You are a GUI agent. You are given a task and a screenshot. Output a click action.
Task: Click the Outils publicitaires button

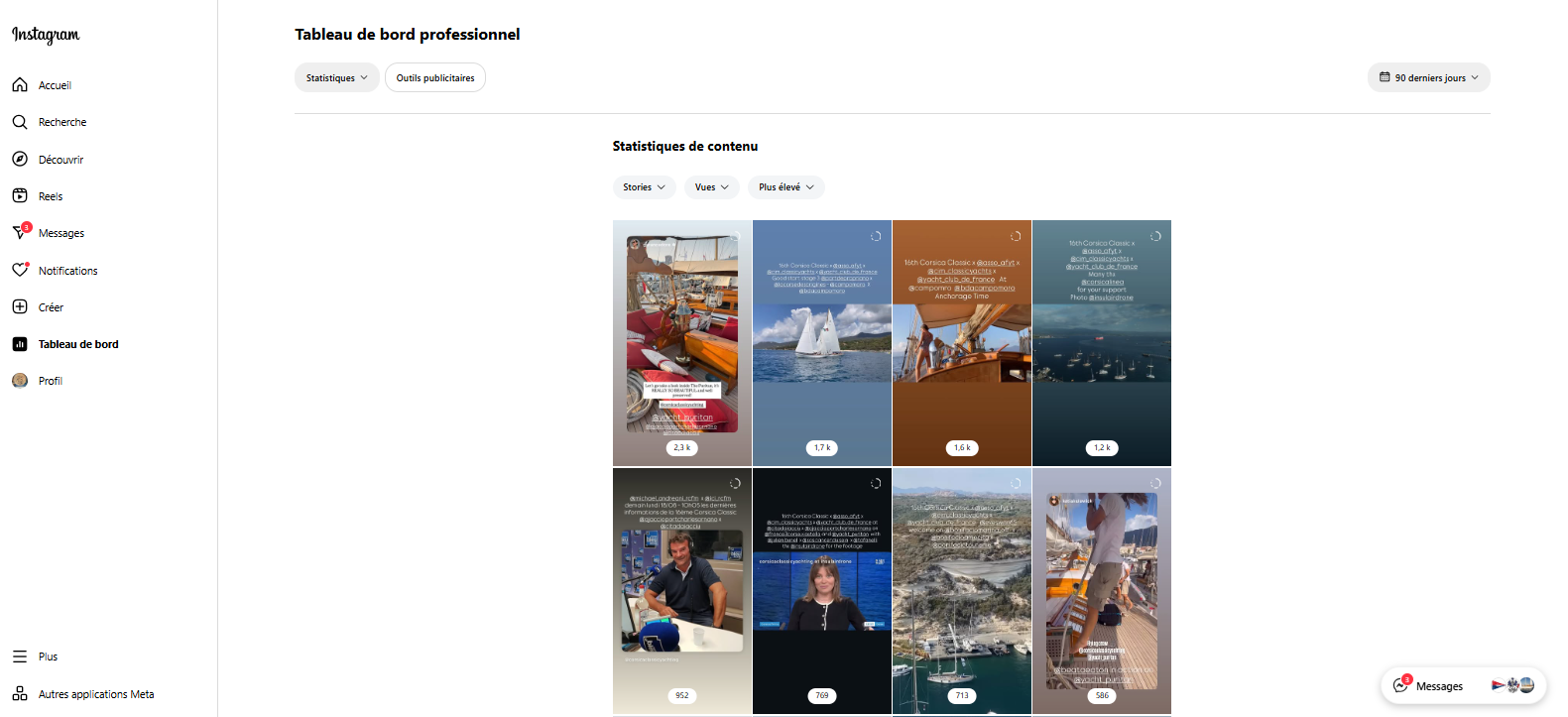click(435, 78)
